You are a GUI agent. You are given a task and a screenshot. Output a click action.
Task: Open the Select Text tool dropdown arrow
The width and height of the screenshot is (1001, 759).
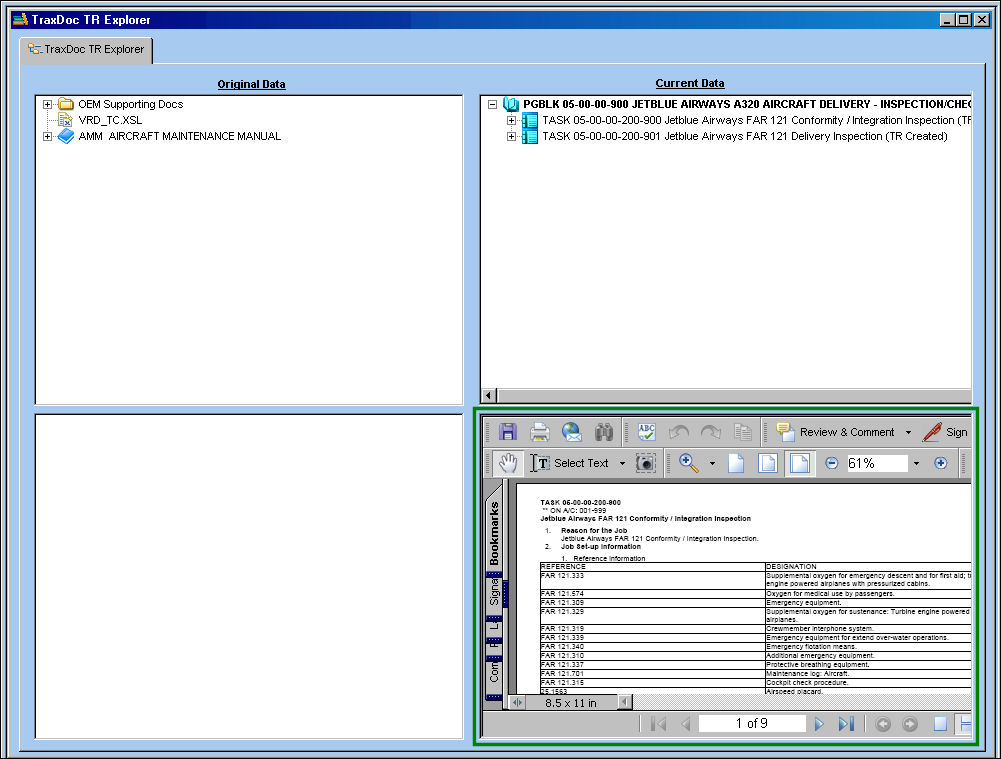(x=622, y=463)
